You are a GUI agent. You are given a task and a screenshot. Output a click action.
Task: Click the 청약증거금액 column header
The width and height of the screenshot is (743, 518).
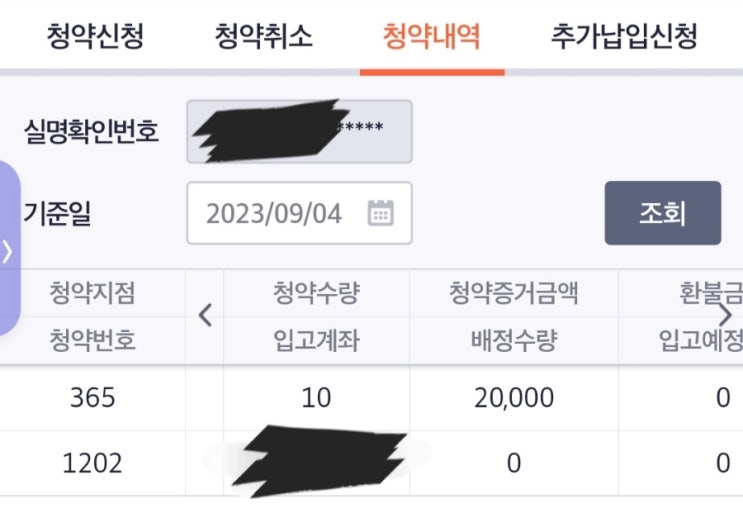tap(512, 293)
